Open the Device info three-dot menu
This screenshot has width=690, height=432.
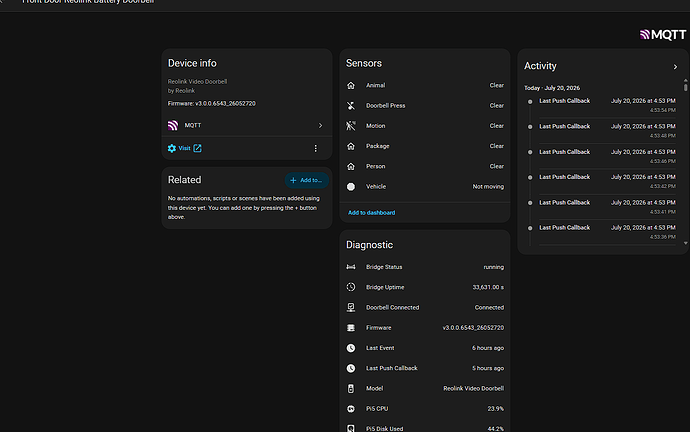click(316, 148)
